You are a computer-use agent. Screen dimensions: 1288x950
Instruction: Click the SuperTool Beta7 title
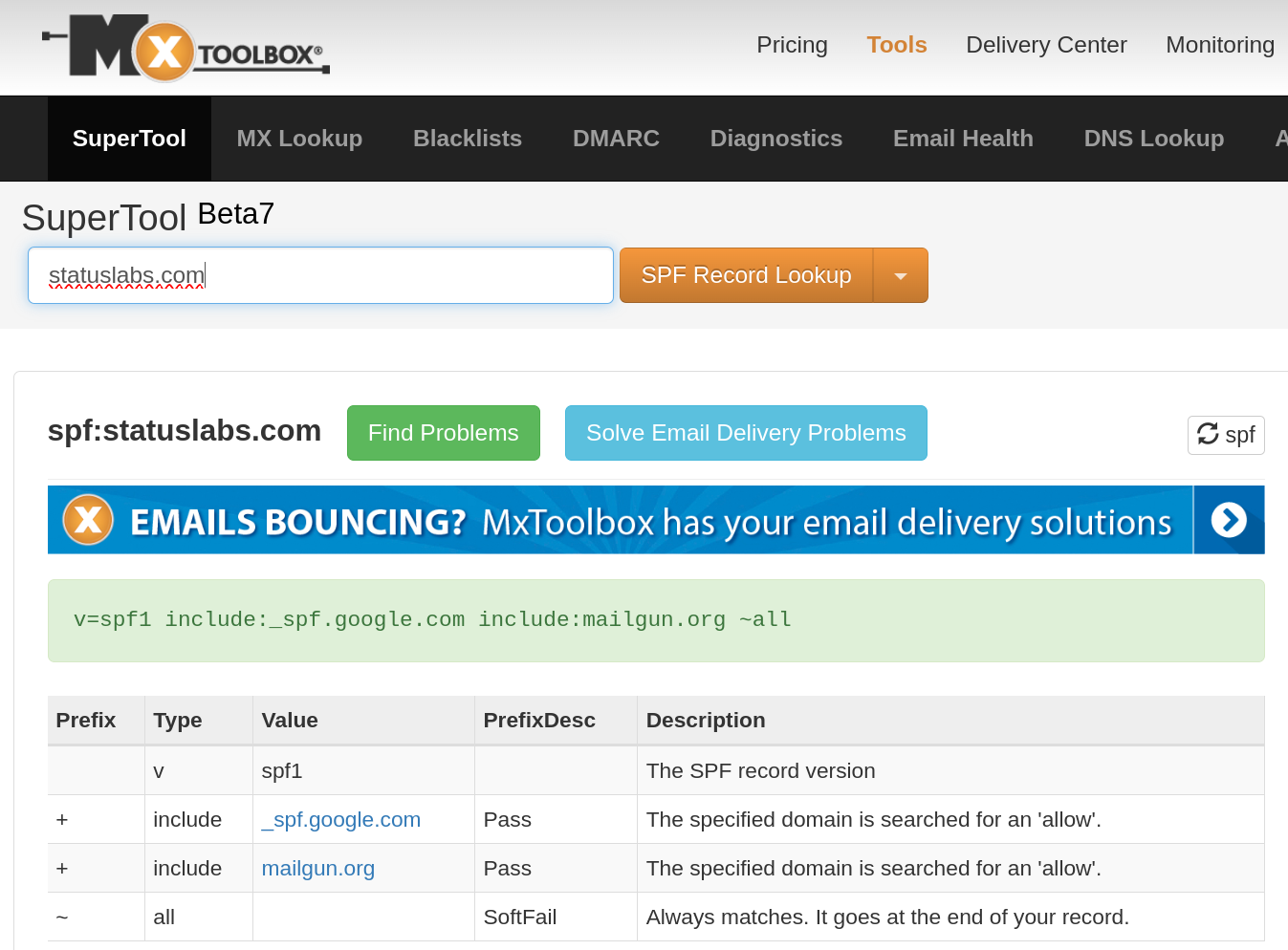(x=148, y=217)
